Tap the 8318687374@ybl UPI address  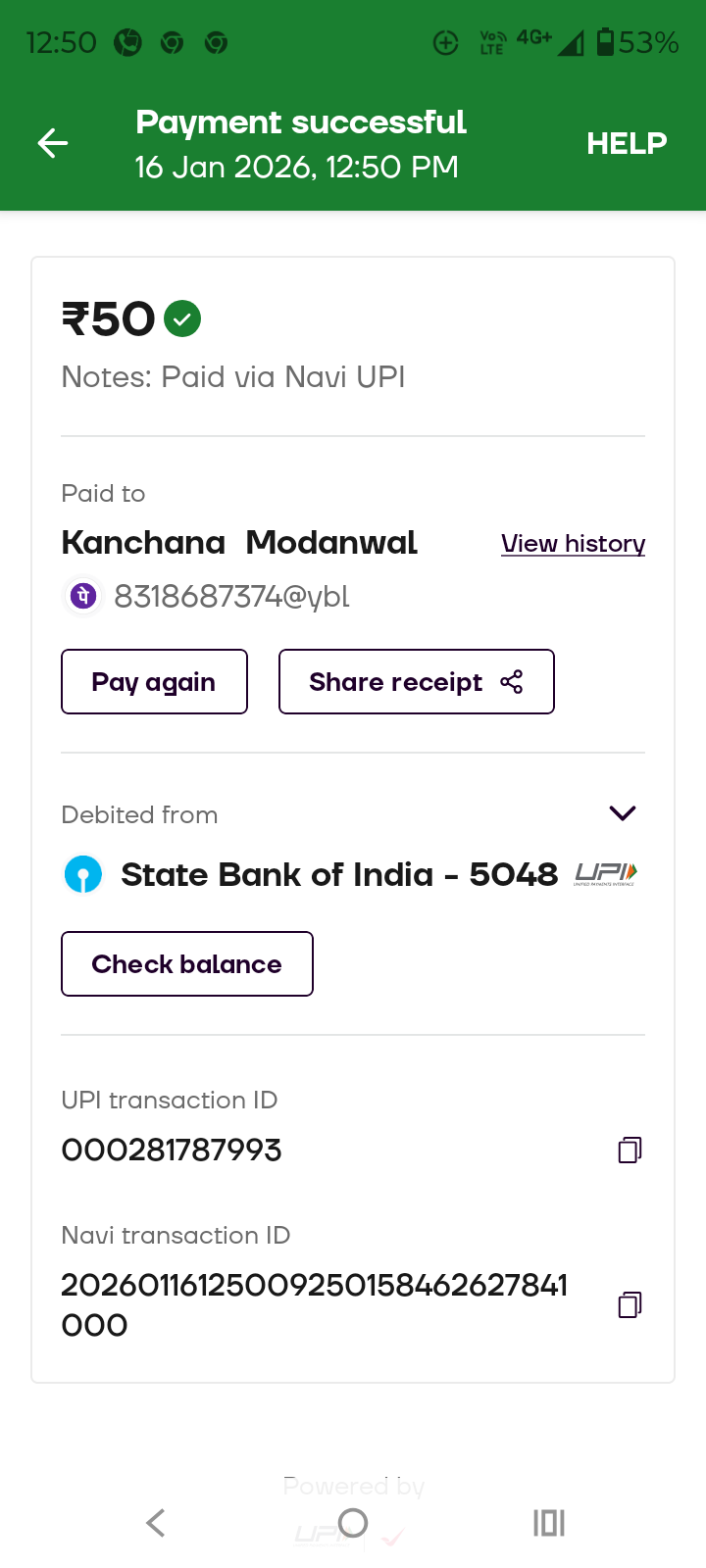[x=231, y=596]
